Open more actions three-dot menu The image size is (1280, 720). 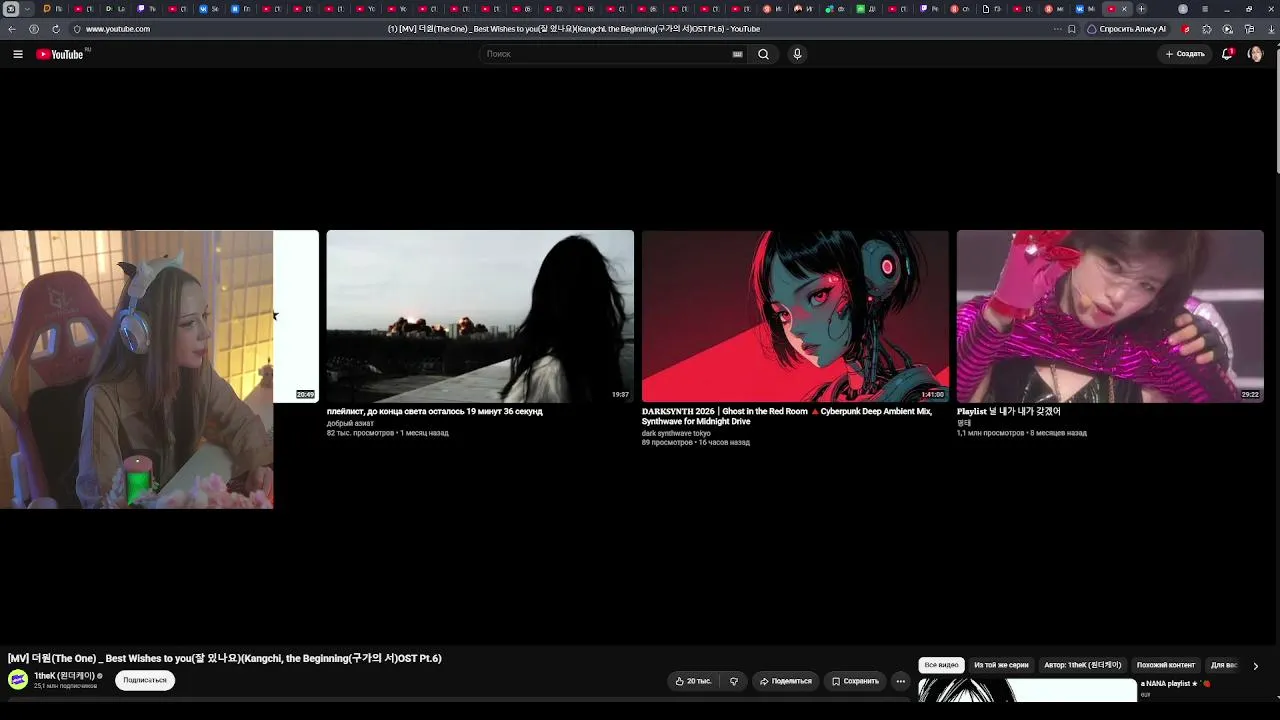(x=900, y=681)
